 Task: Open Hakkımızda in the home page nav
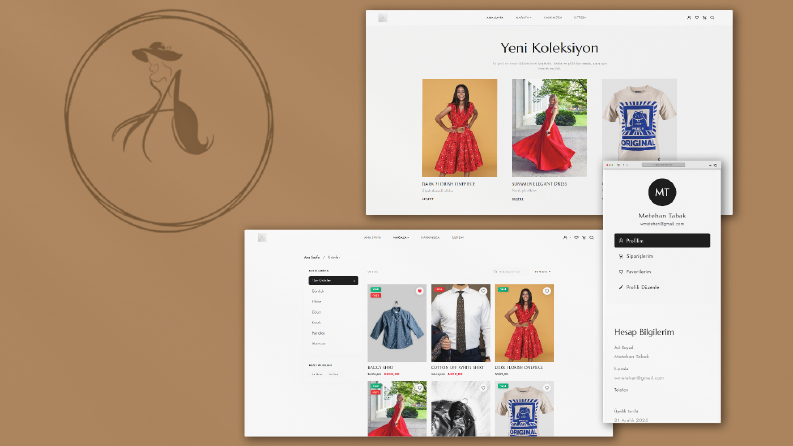tap(553, 18)
